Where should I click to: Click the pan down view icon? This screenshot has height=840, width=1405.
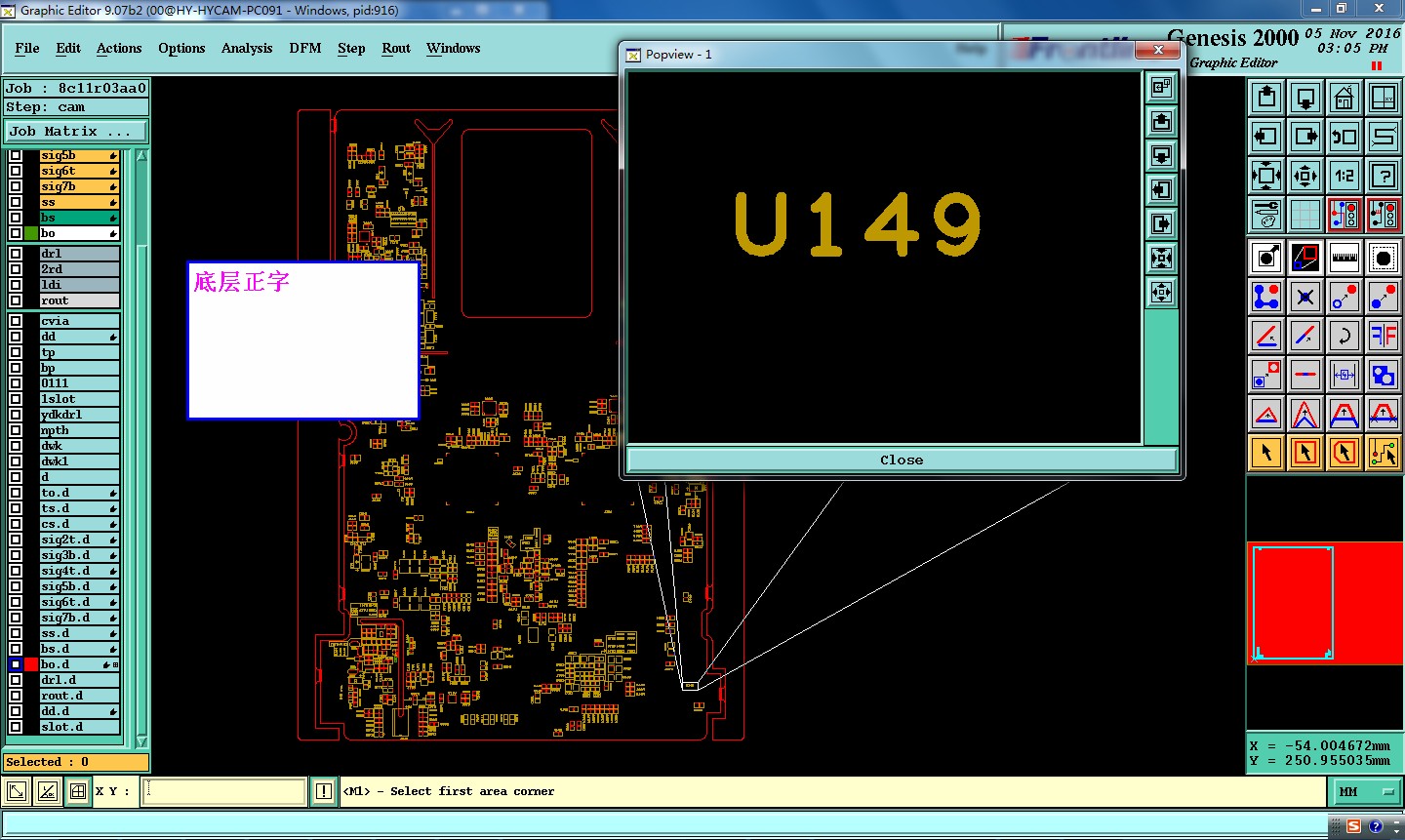coord(1305,98)
